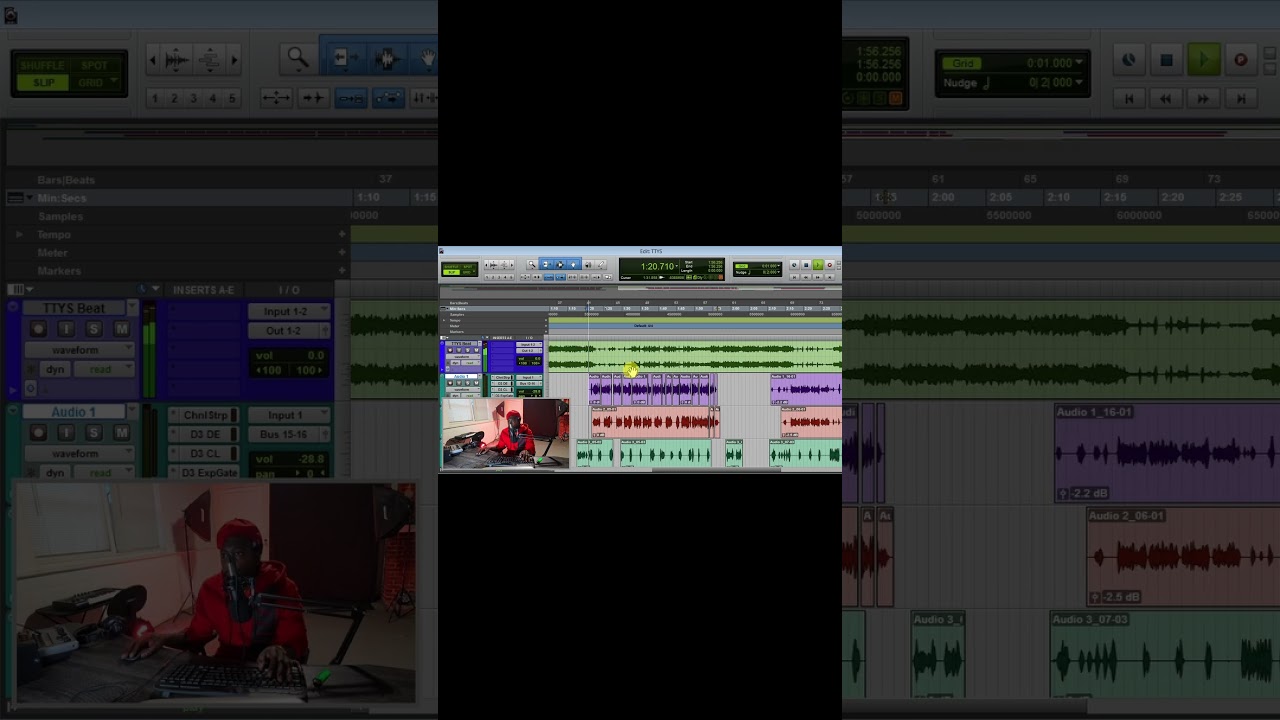Viewport: 1280px width, 720px height.
Task: Open Audio 1 dyn playlist selector, background view
Action: [x=55, y=472]
